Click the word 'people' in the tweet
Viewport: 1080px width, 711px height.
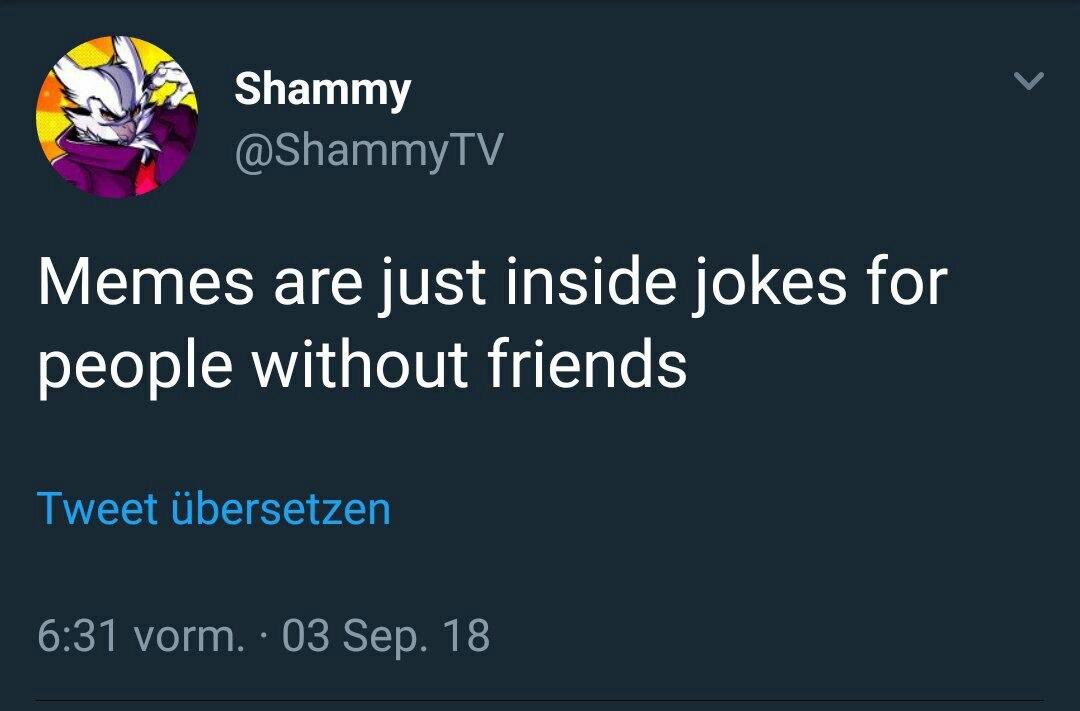(x=135, y=366)
